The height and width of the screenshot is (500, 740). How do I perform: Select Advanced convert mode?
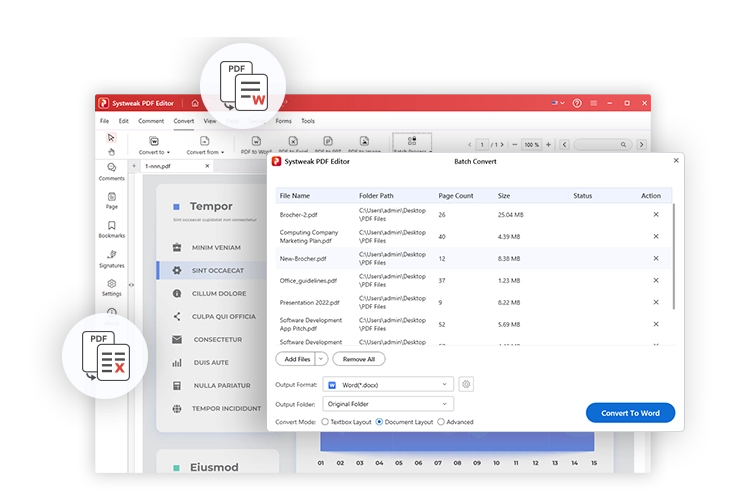[441, 422]
